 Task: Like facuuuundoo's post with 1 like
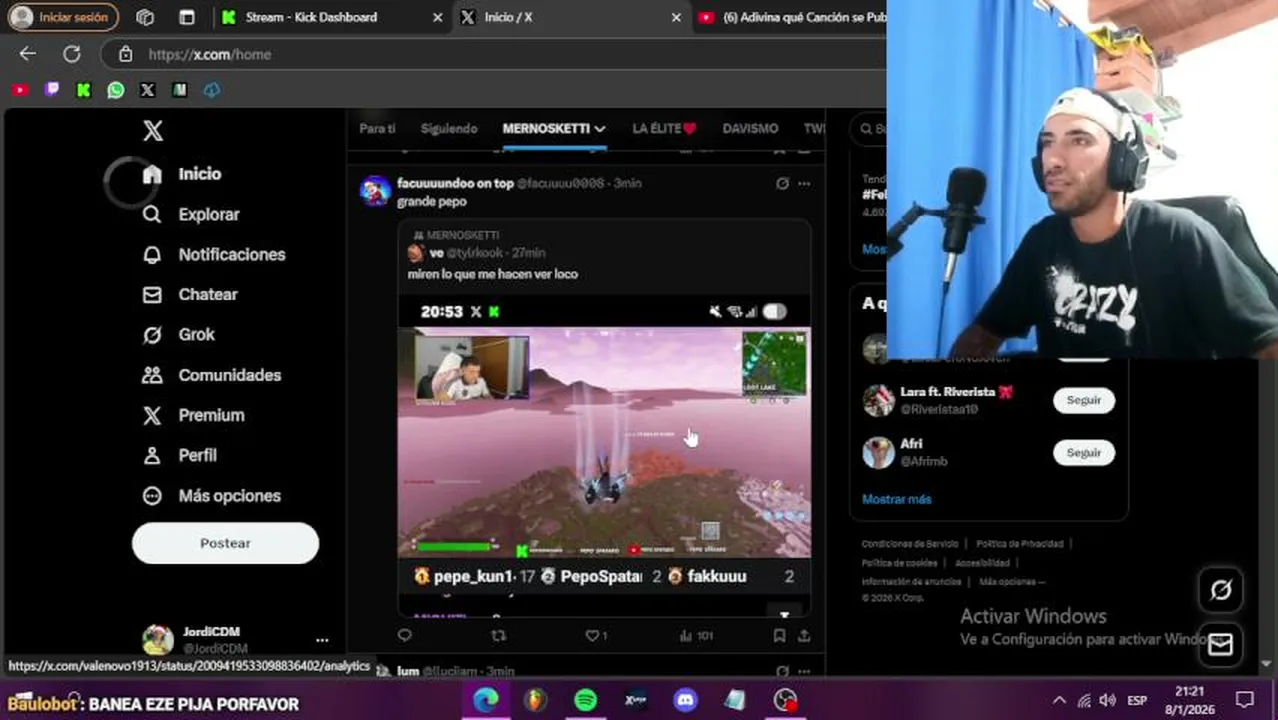596,635
